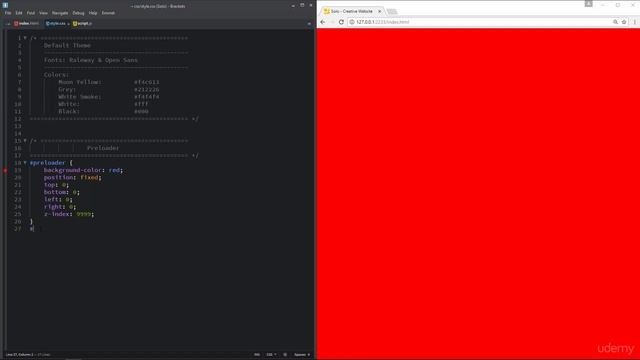Click the status icon between the language mode and Spaces controls
640x360 pixels.
click(285, 355)
